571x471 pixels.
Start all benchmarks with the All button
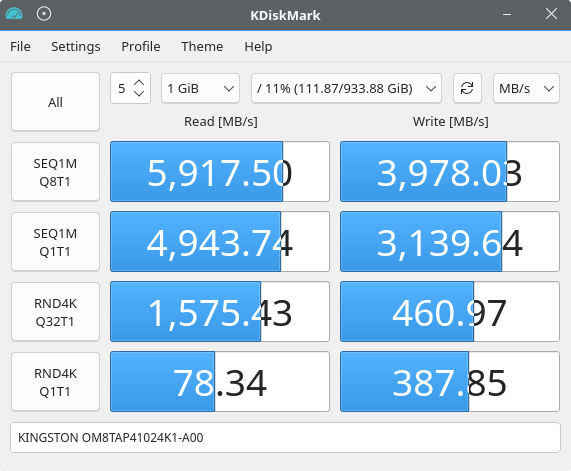55,102
